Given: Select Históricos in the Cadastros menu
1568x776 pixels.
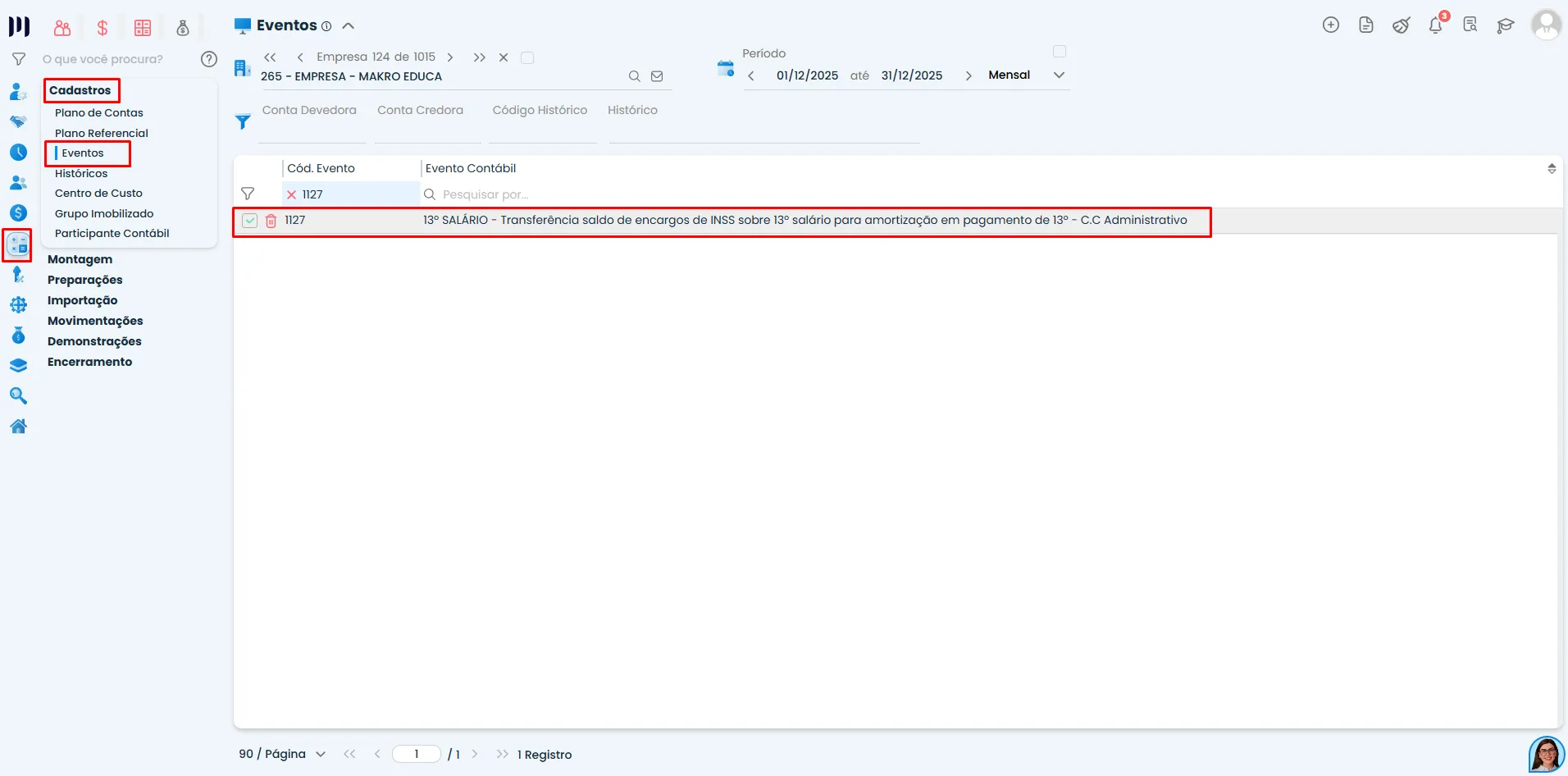Looking at the screenshot, I should 81,174.
